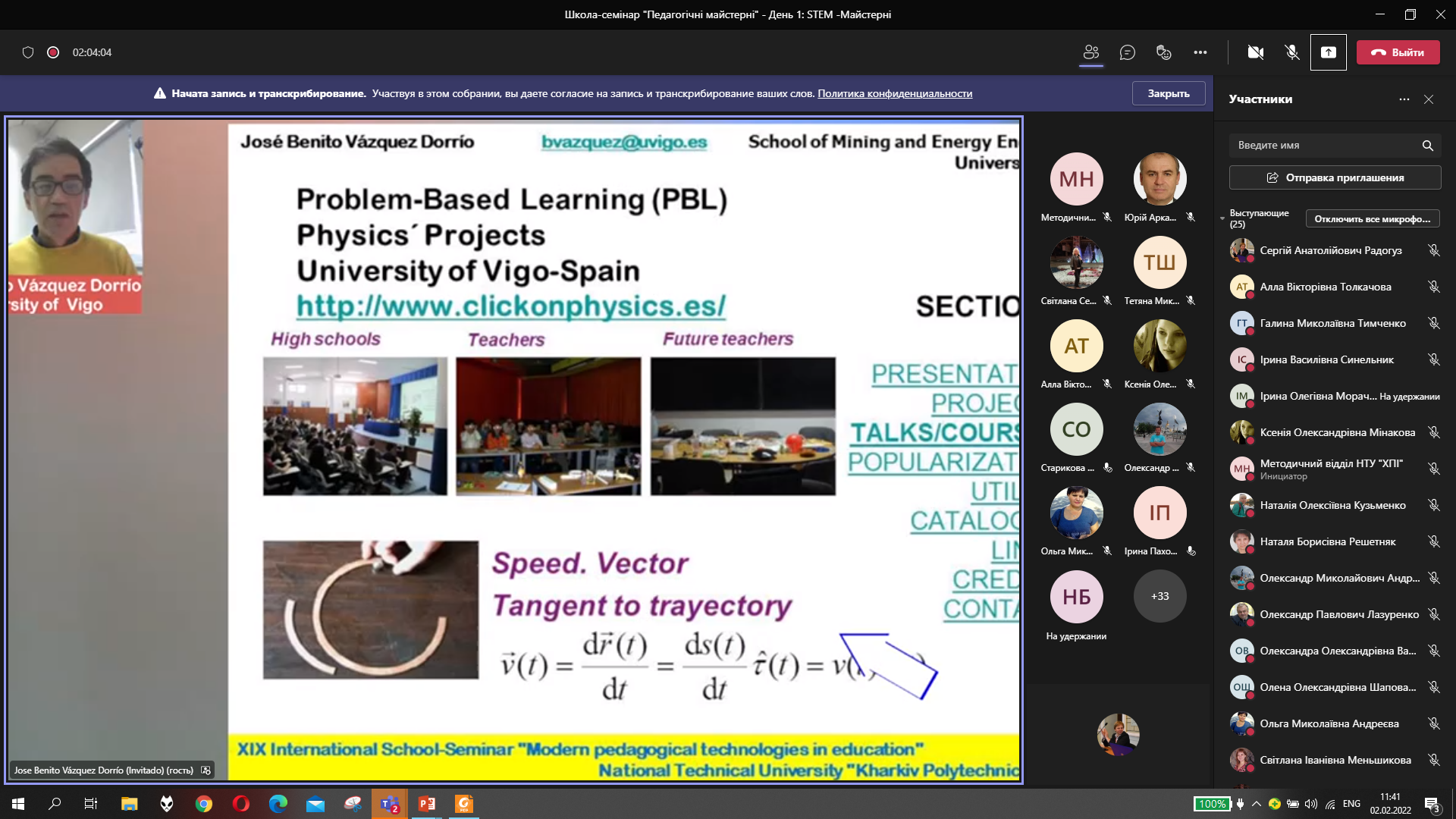Toggle mic icon for Алла Вікторівна Толкачова
Image resolution: width=1456 pixels, height=819 pixels.
click(x=1433, y=287)
